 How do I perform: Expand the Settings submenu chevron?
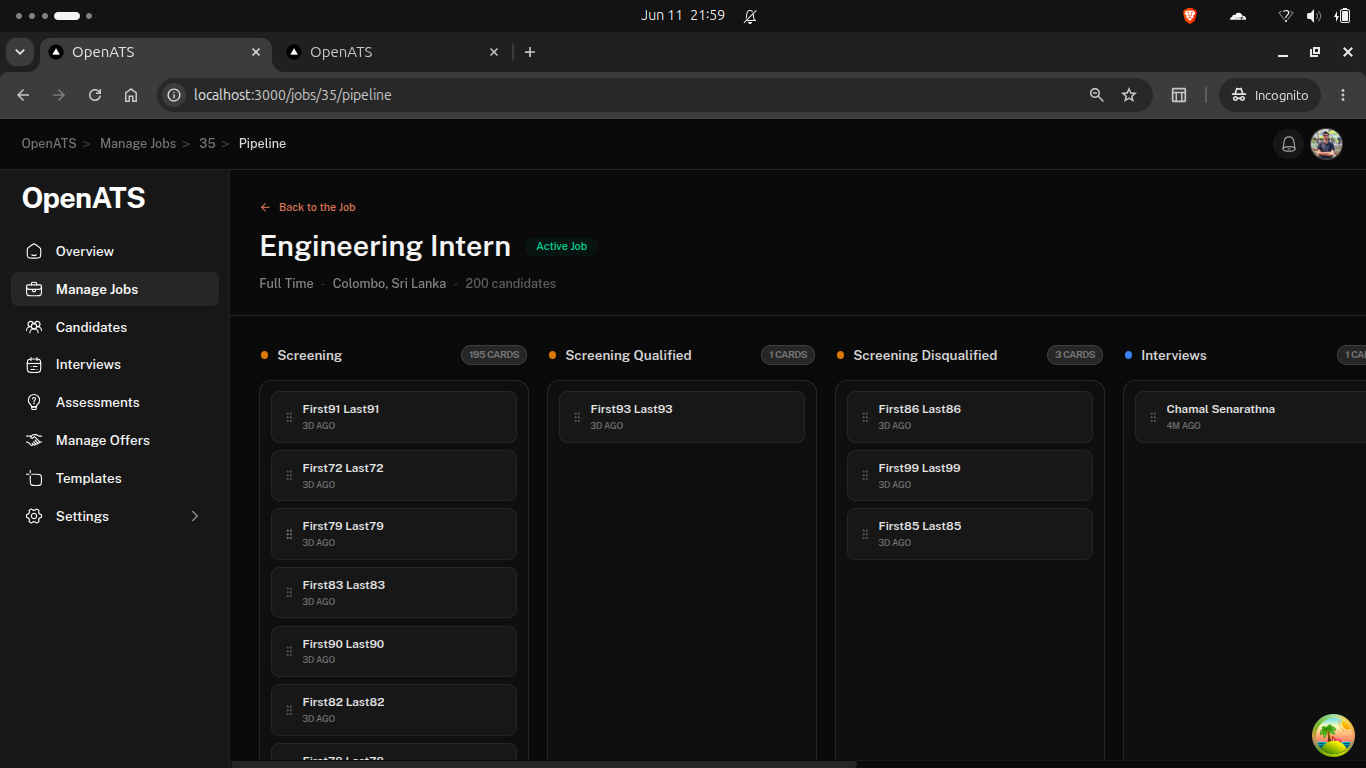195,516
